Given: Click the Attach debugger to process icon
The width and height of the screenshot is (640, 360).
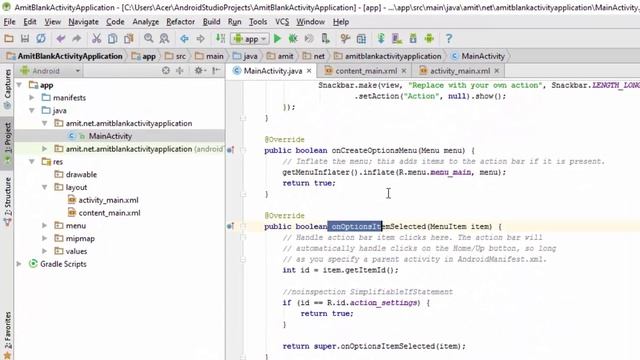Looking at the screenshot, I should (325, 39).
